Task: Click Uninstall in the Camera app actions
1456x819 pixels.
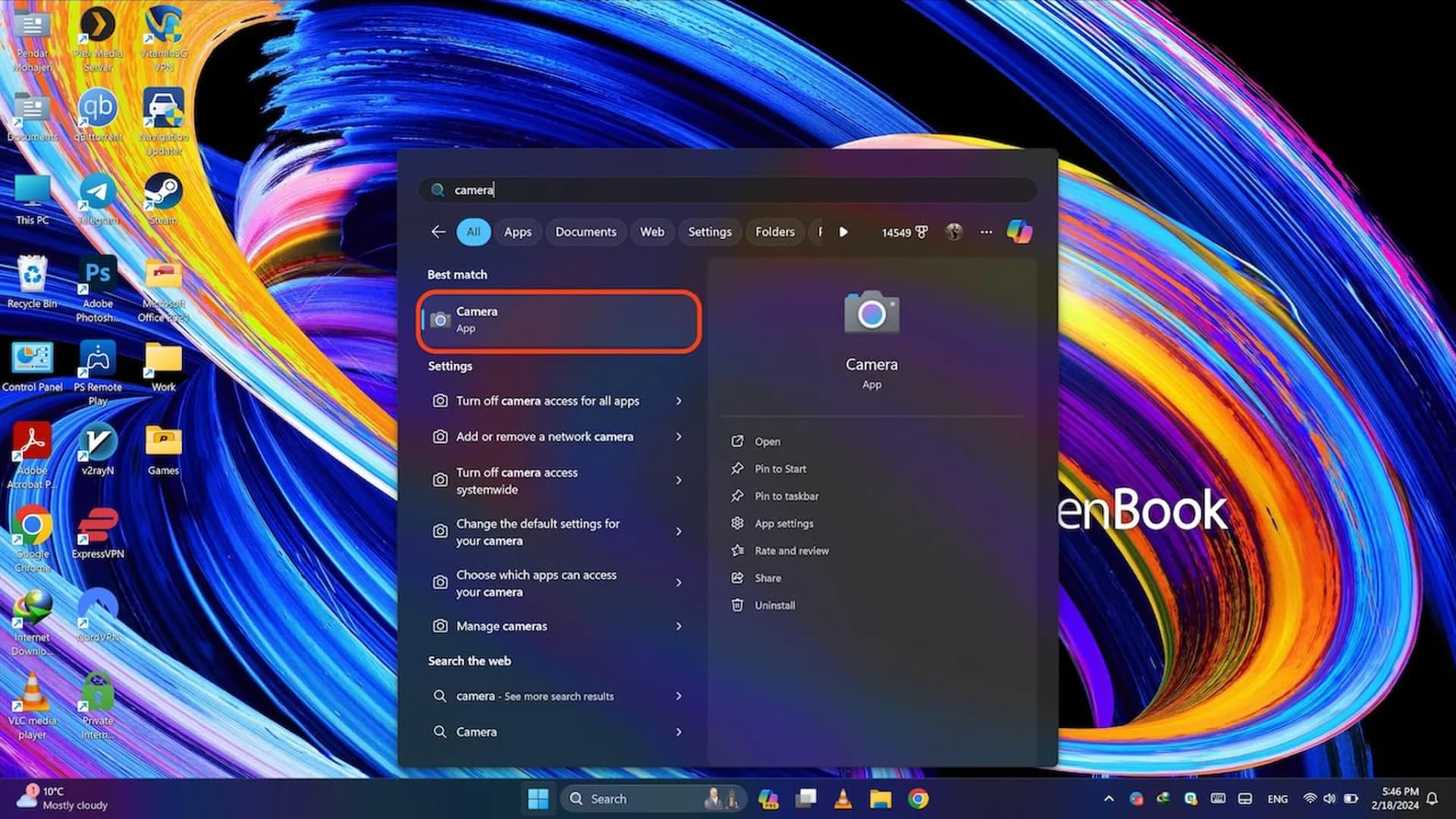Action: coord(774,605)
